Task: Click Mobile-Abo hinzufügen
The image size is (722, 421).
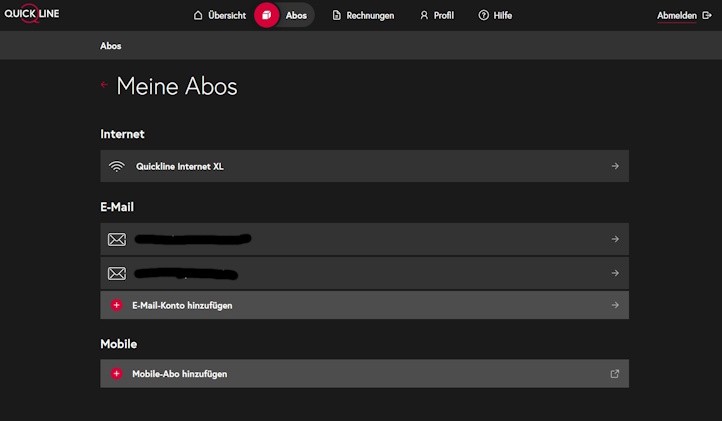Action: coord(365,374)
